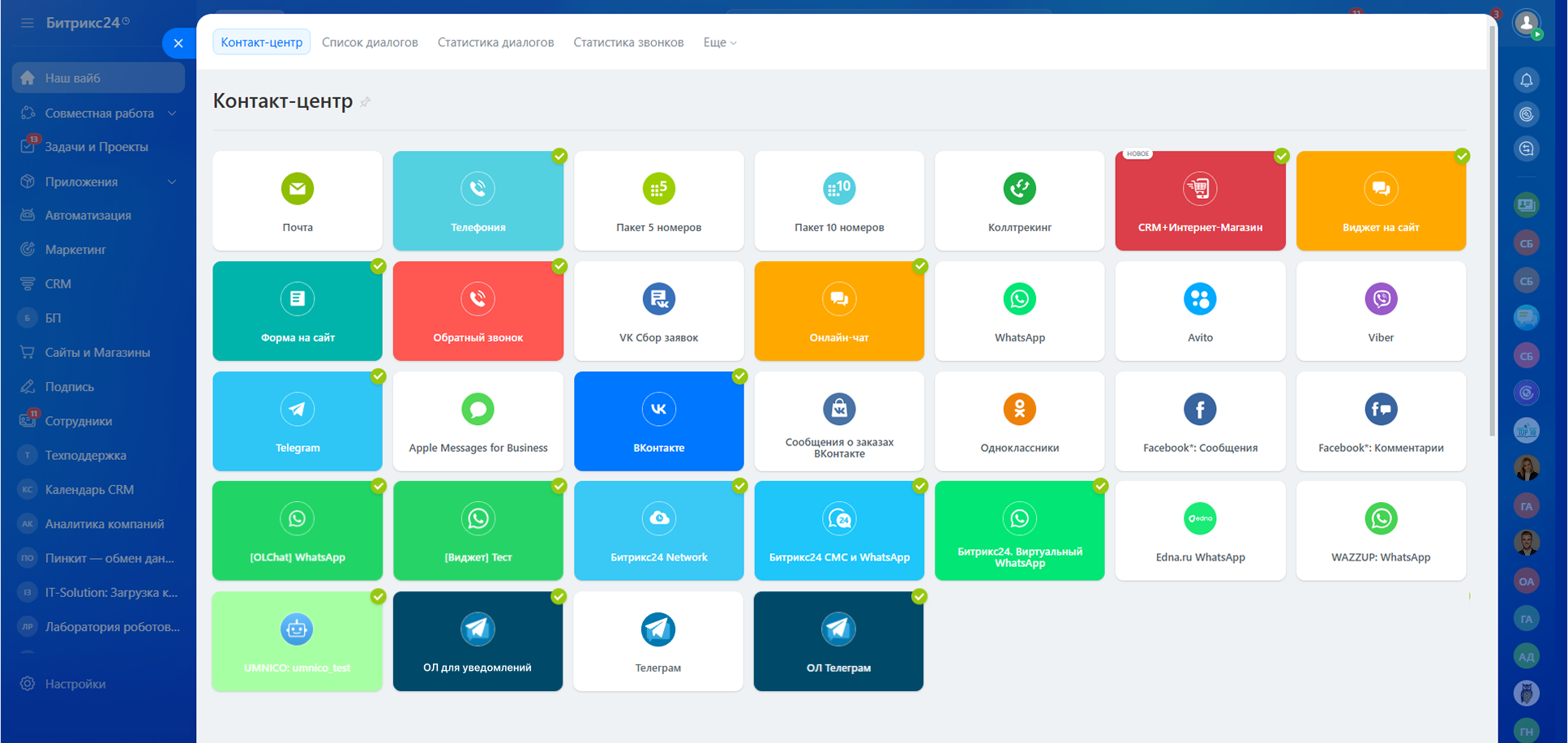
Task: Open the Форма на сайт tile
Action: [298, 311]
